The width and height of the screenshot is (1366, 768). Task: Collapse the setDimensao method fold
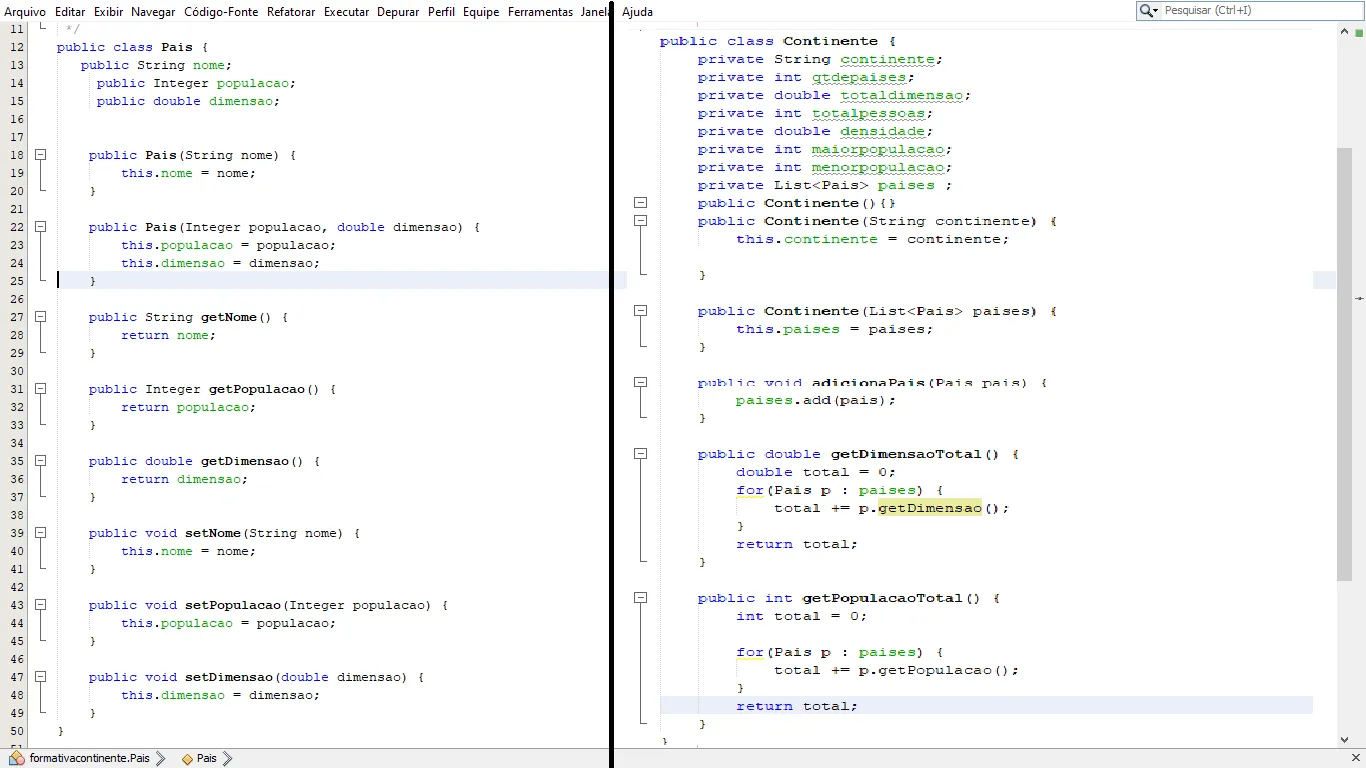click(40, 677)
